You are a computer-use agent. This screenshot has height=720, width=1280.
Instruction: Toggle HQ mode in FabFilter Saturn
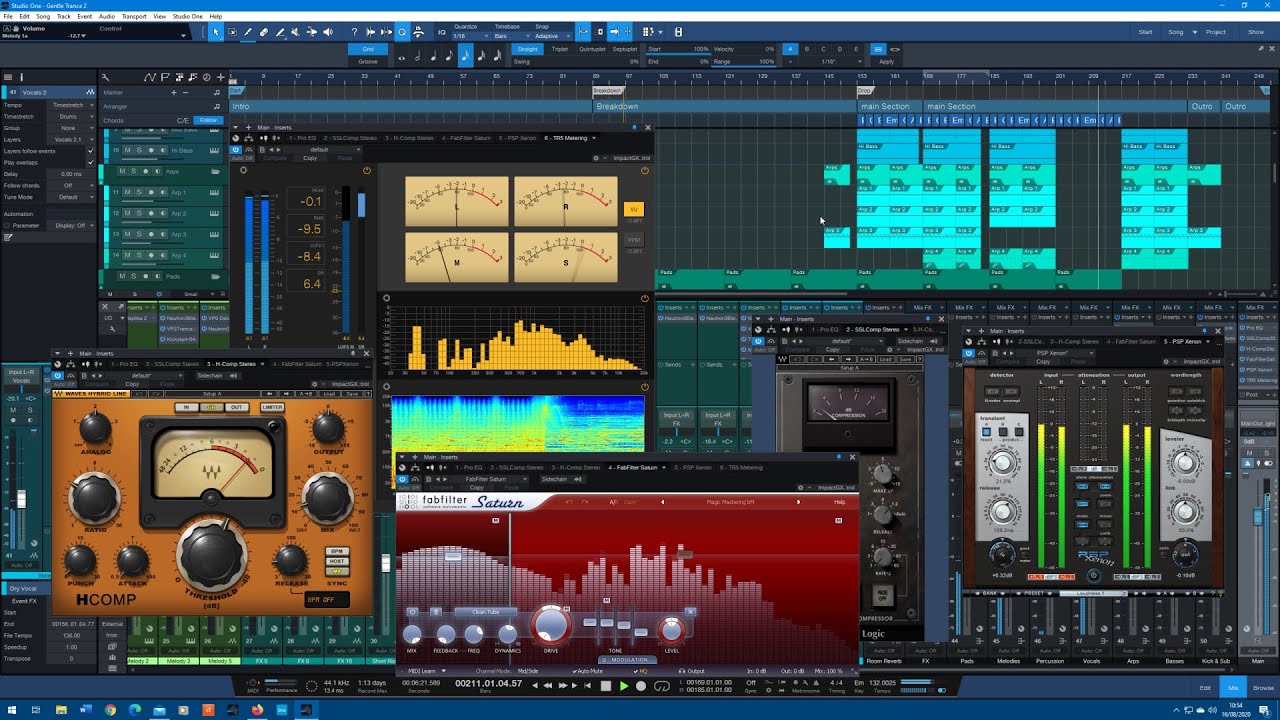click(x=640, y=671)
